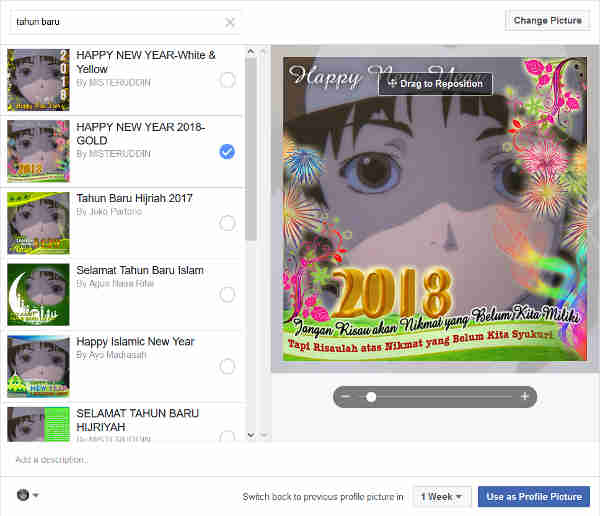Image resolution: width=600 pixels, height=516 pixels.
Task: Select the Tahun Baru Hijriah 2017 radio button
Action: click(x=227, y=223)
